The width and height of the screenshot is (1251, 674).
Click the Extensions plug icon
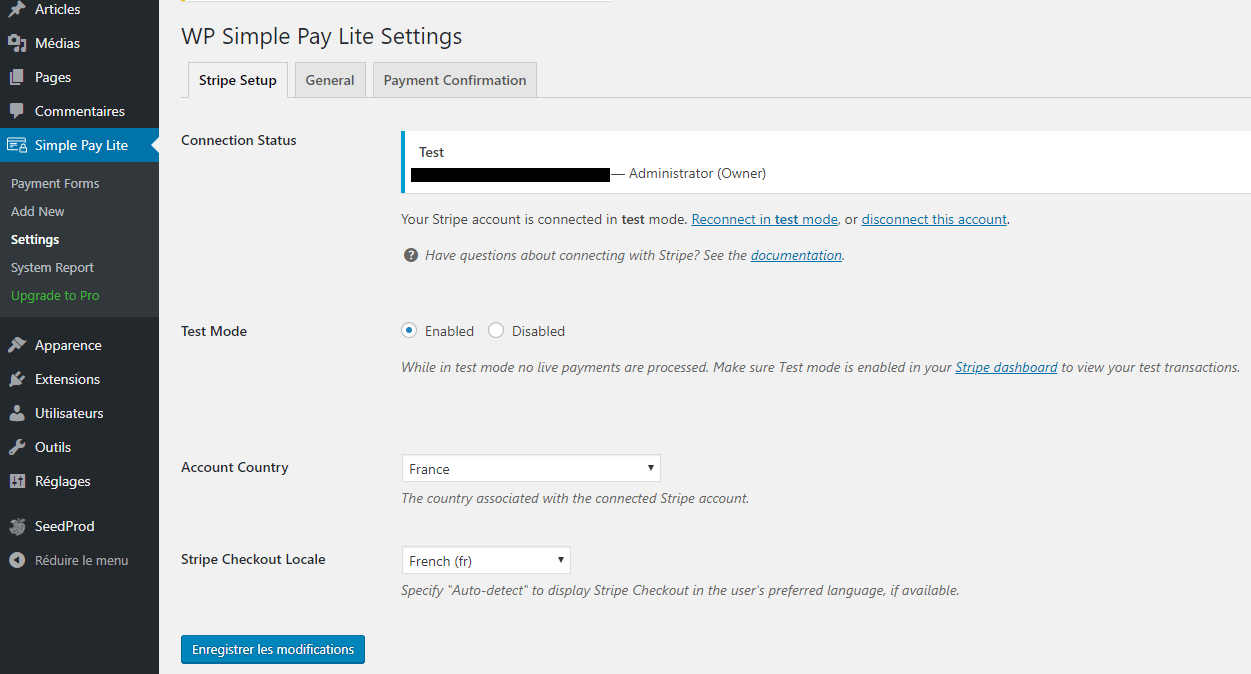[17, 379]
